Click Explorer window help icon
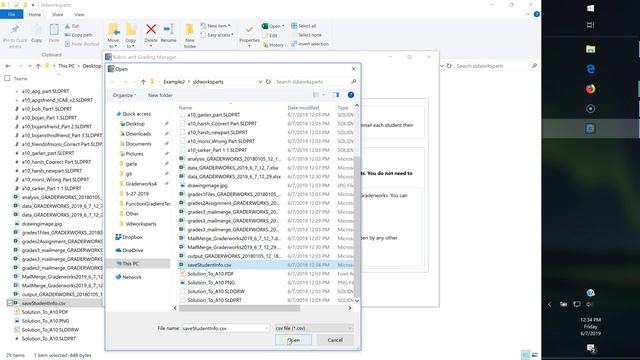The height and width of the screenshot is (360, 640). (x=536, y=14)
